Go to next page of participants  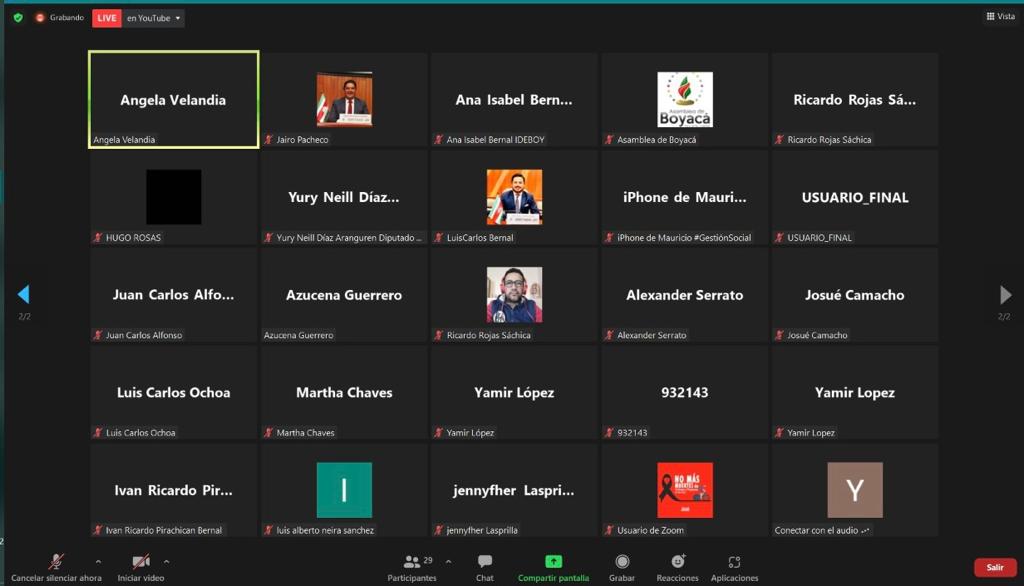click(x=1005, y=295)
